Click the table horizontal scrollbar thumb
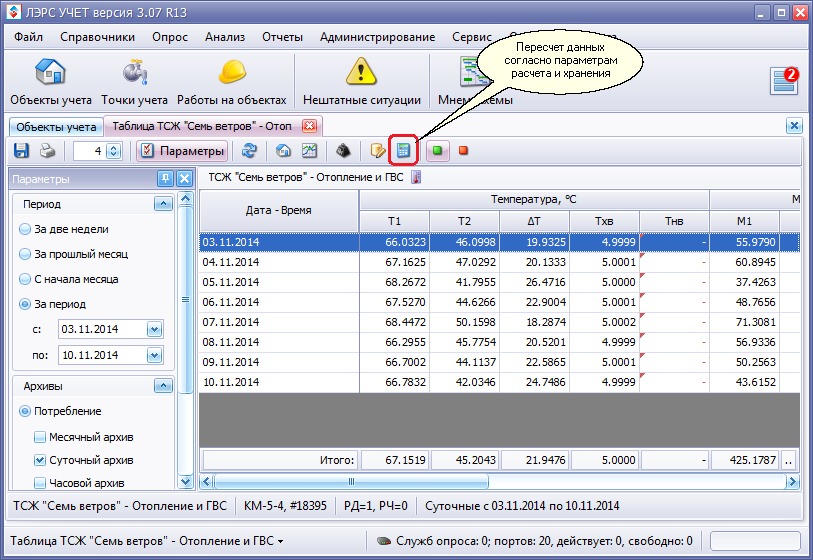 tap(351, 482)
